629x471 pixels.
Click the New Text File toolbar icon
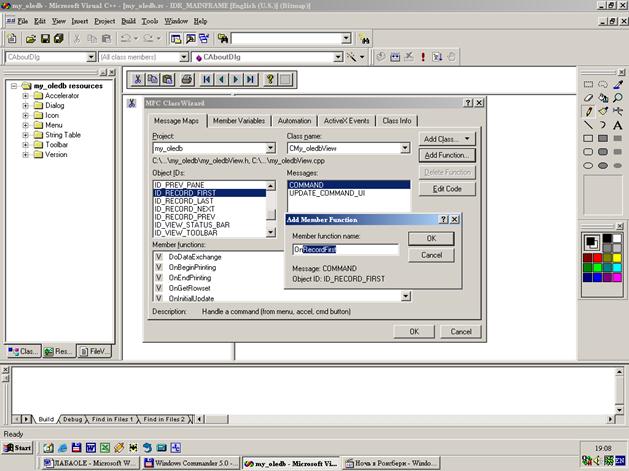pyautogui.click(x=12, y=39)
